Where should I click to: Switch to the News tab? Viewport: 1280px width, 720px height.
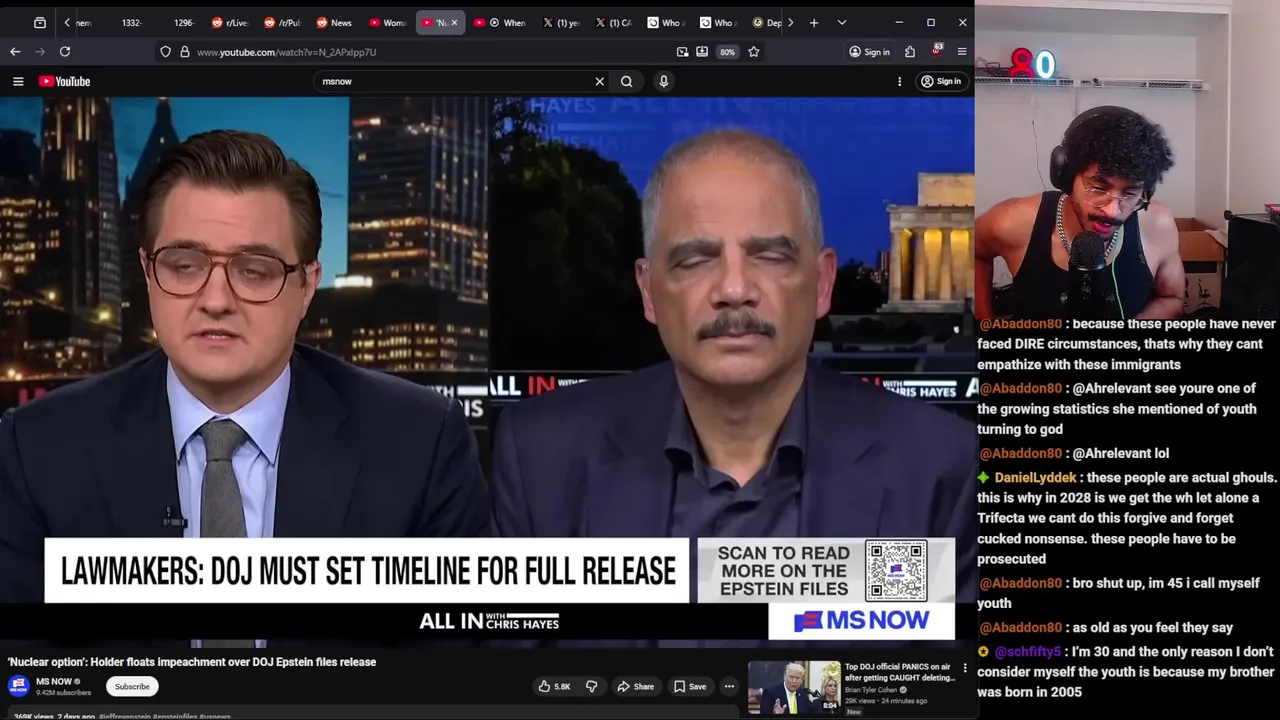point(334,22)
